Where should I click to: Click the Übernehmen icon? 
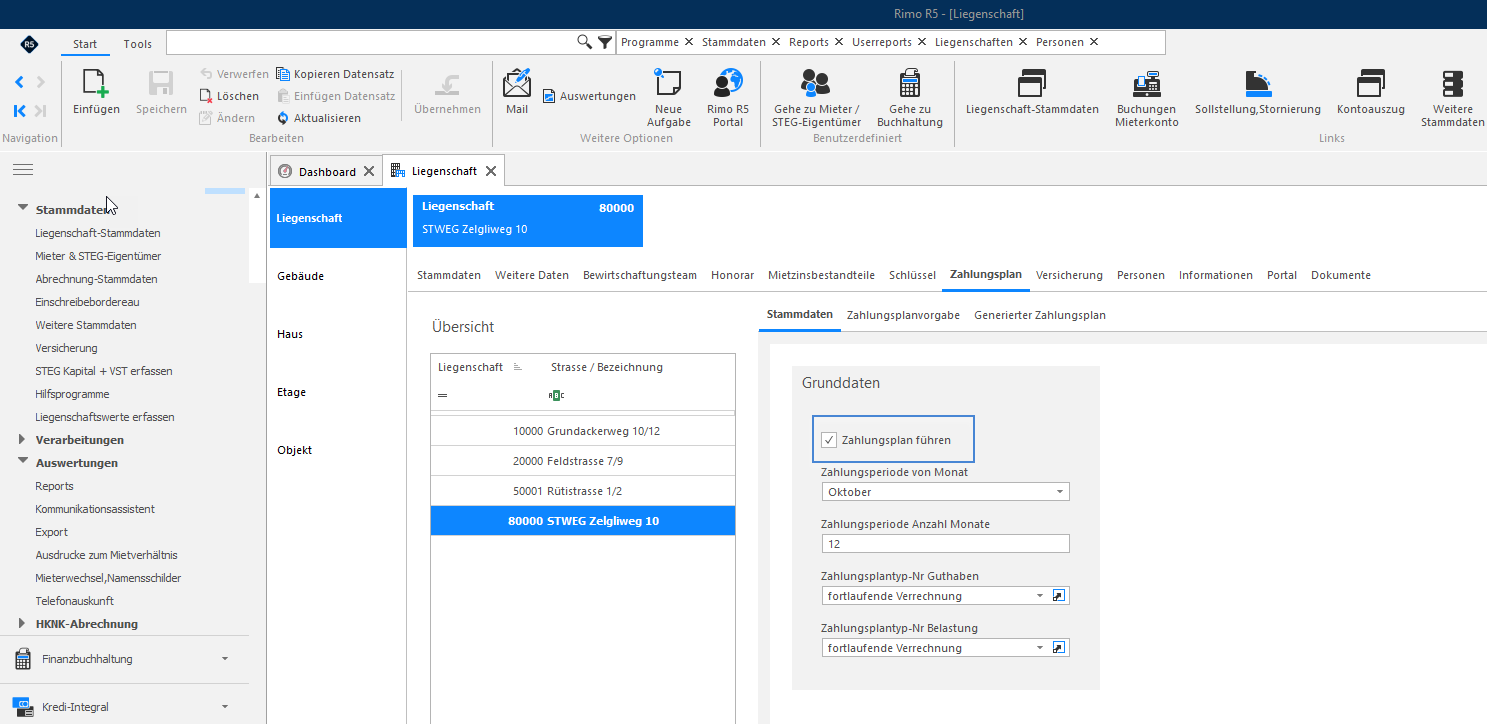tap(446, 84)
